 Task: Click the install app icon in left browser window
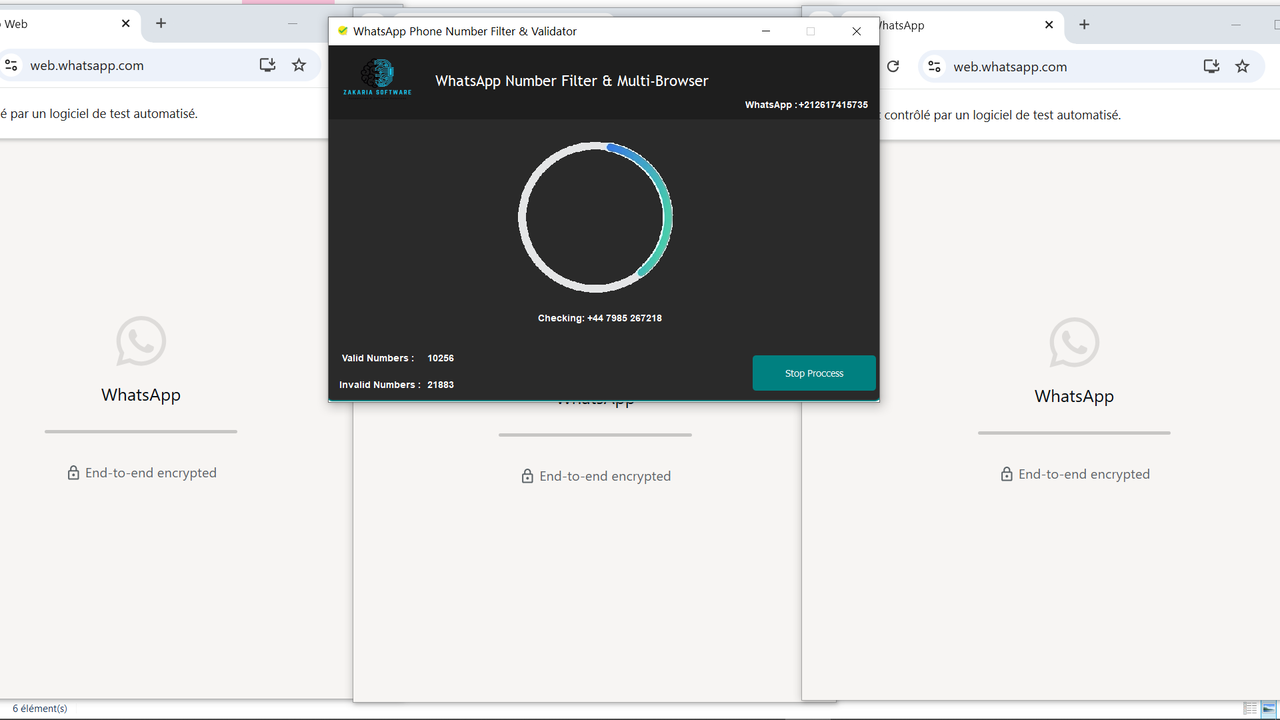pyautogui.click(x=267, y=66)
